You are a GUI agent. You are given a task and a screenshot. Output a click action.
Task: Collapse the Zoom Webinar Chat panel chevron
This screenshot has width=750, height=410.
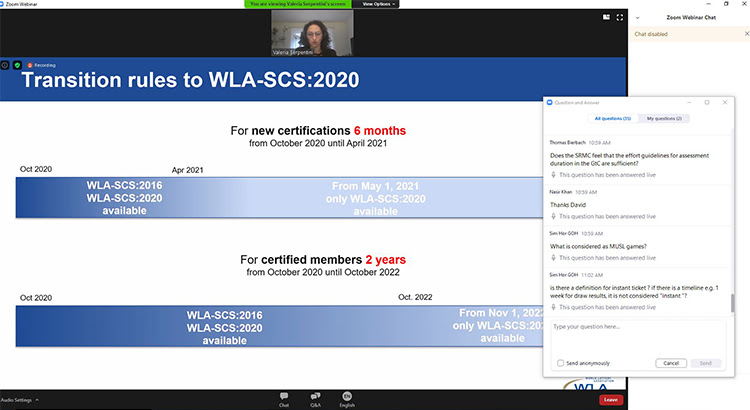pyautogui.click(x=638, y=17)
